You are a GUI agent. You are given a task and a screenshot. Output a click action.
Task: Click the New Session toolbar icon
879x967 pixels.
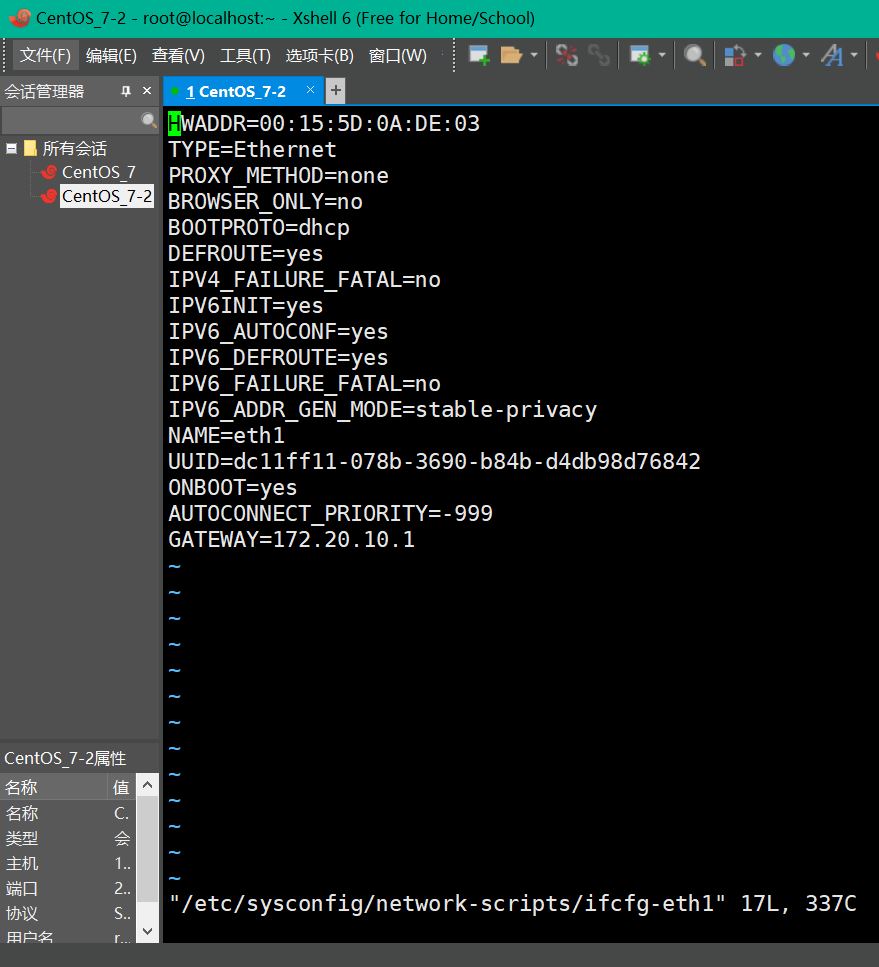(x=479, y=56)
